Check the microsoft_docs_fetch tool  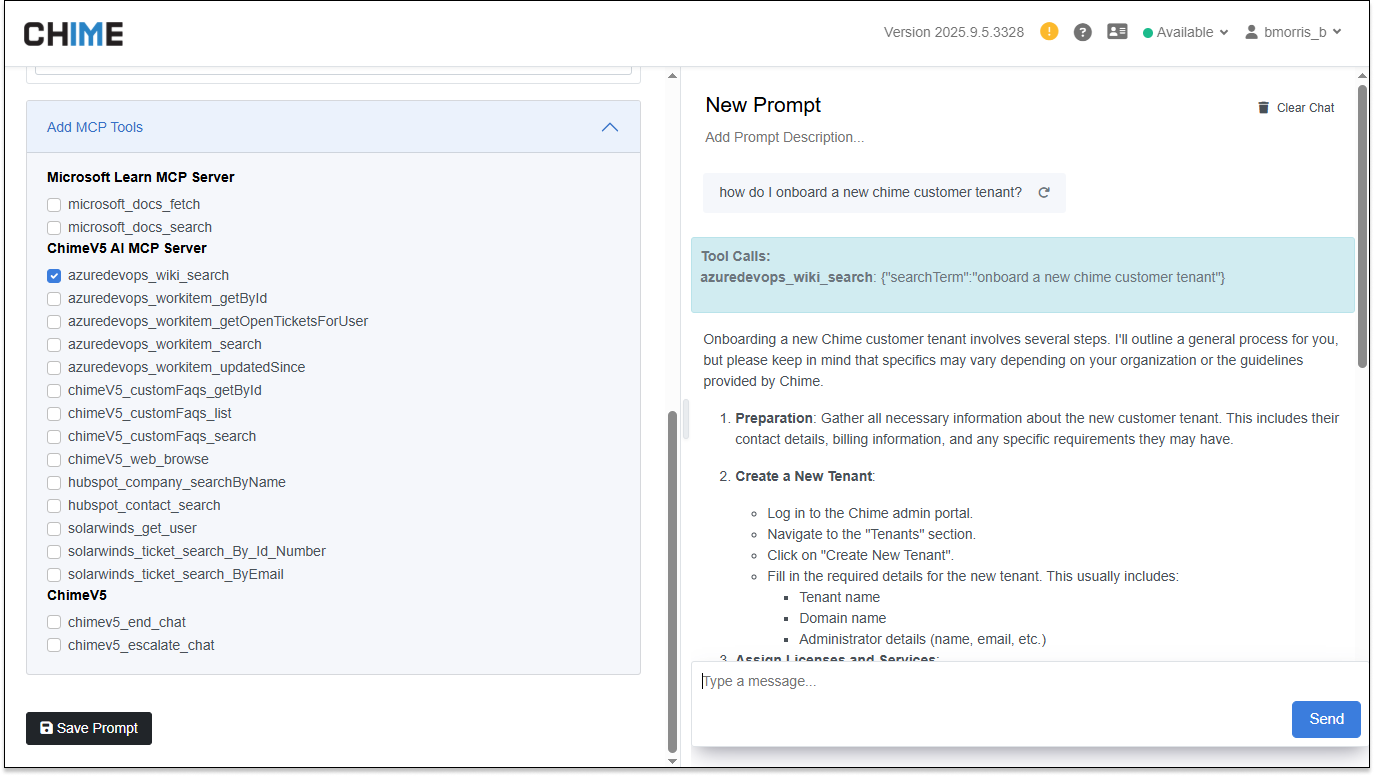(x=54, y=204)
